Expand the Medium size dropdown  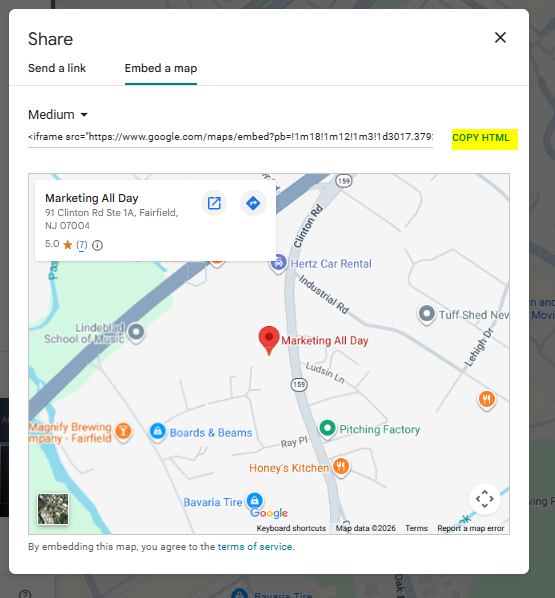tap(58, 114)
